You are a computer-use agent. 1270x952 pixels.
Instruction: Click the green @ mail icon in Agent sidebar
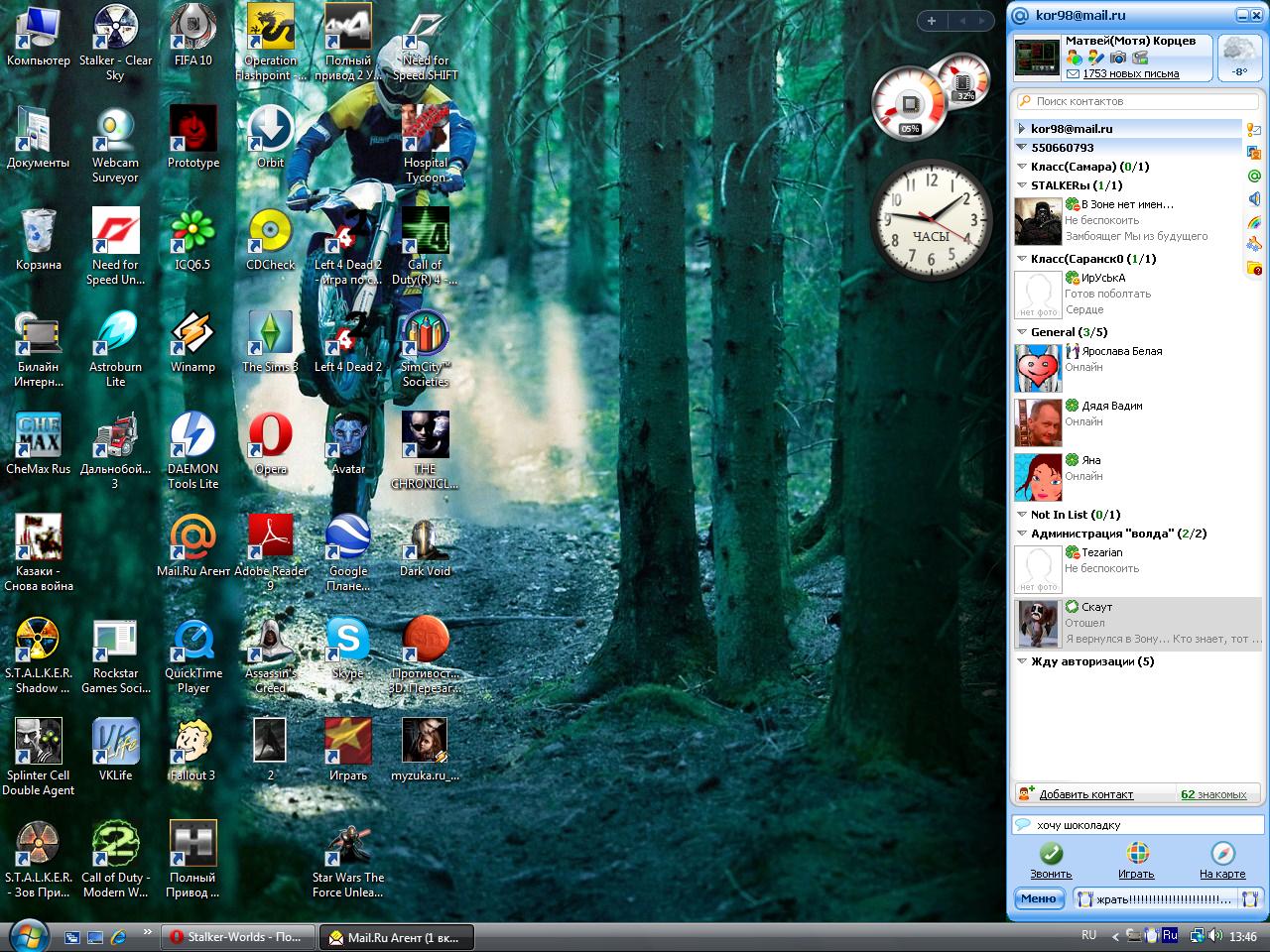(1254, 176)
